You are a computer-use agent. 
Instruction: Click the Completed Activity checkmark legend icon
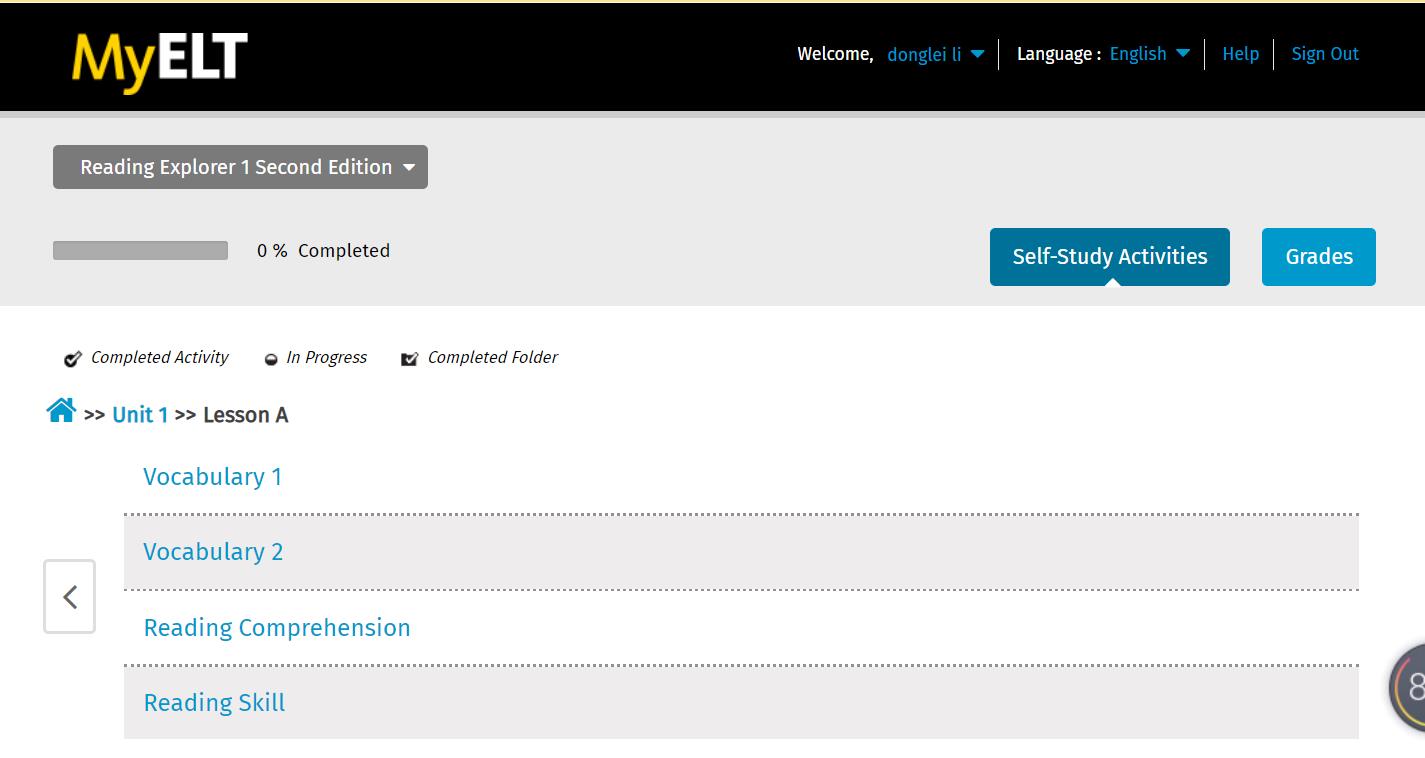[73, 359]
